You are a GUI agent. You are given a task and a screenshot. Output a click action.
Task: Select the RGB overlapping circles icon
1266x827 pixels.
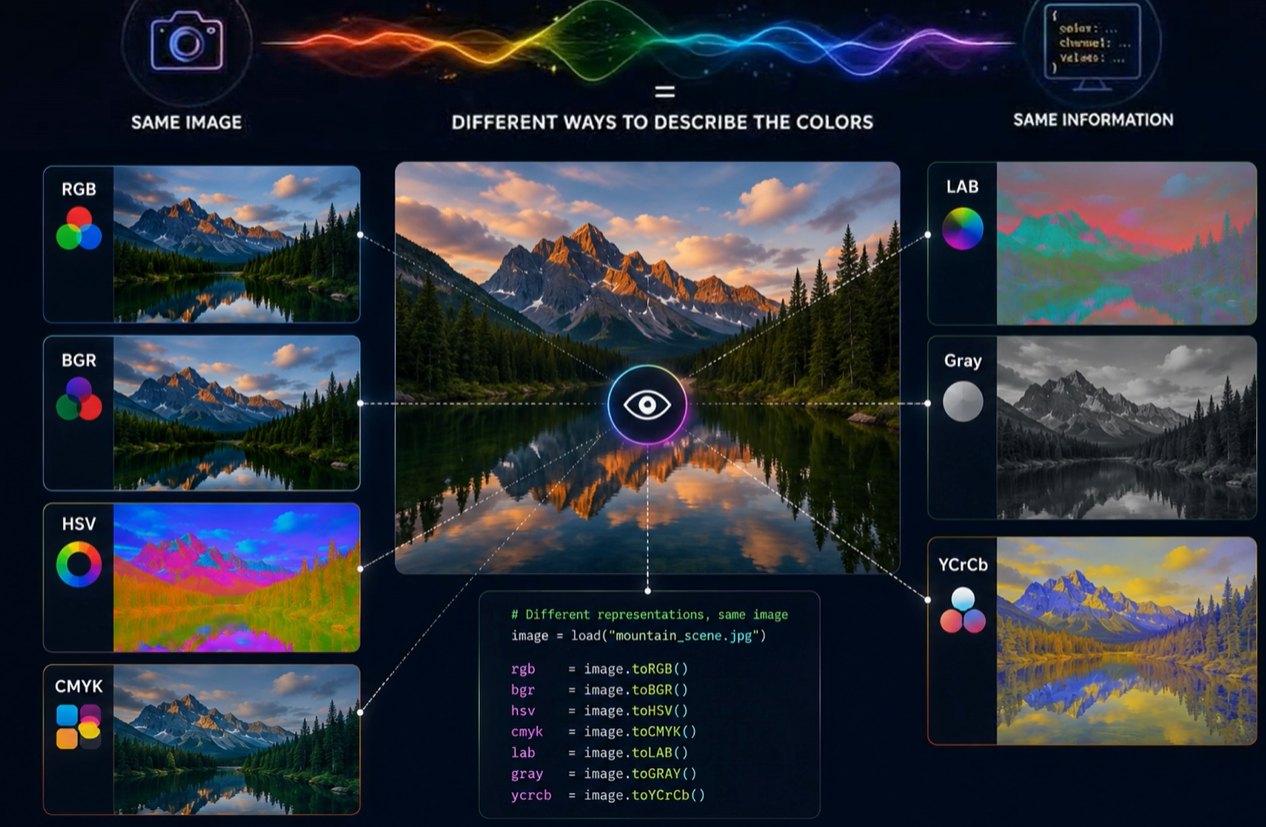tap(79, 228)
